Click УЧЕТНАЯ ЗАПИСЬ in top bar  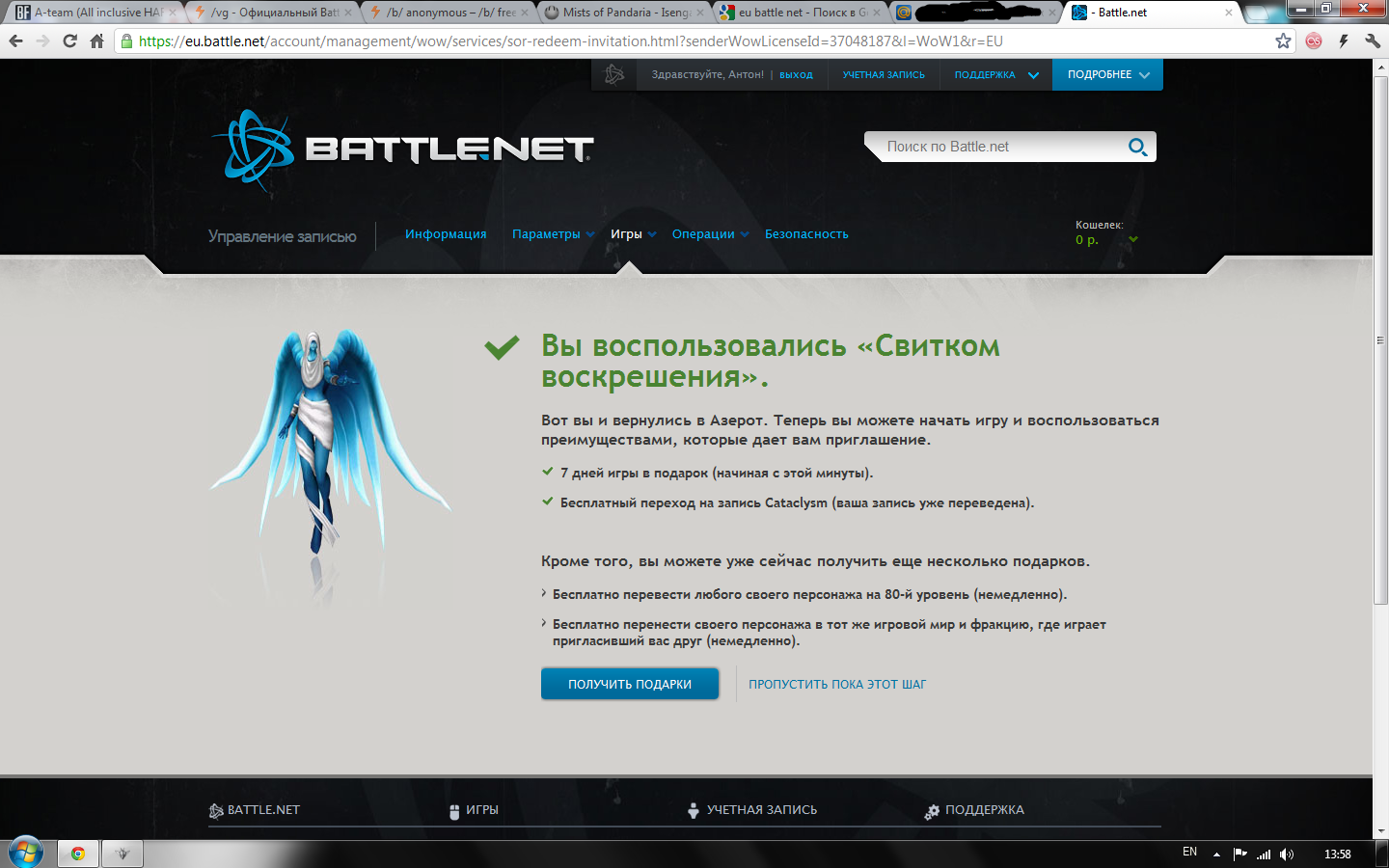[x=884, y=74]
